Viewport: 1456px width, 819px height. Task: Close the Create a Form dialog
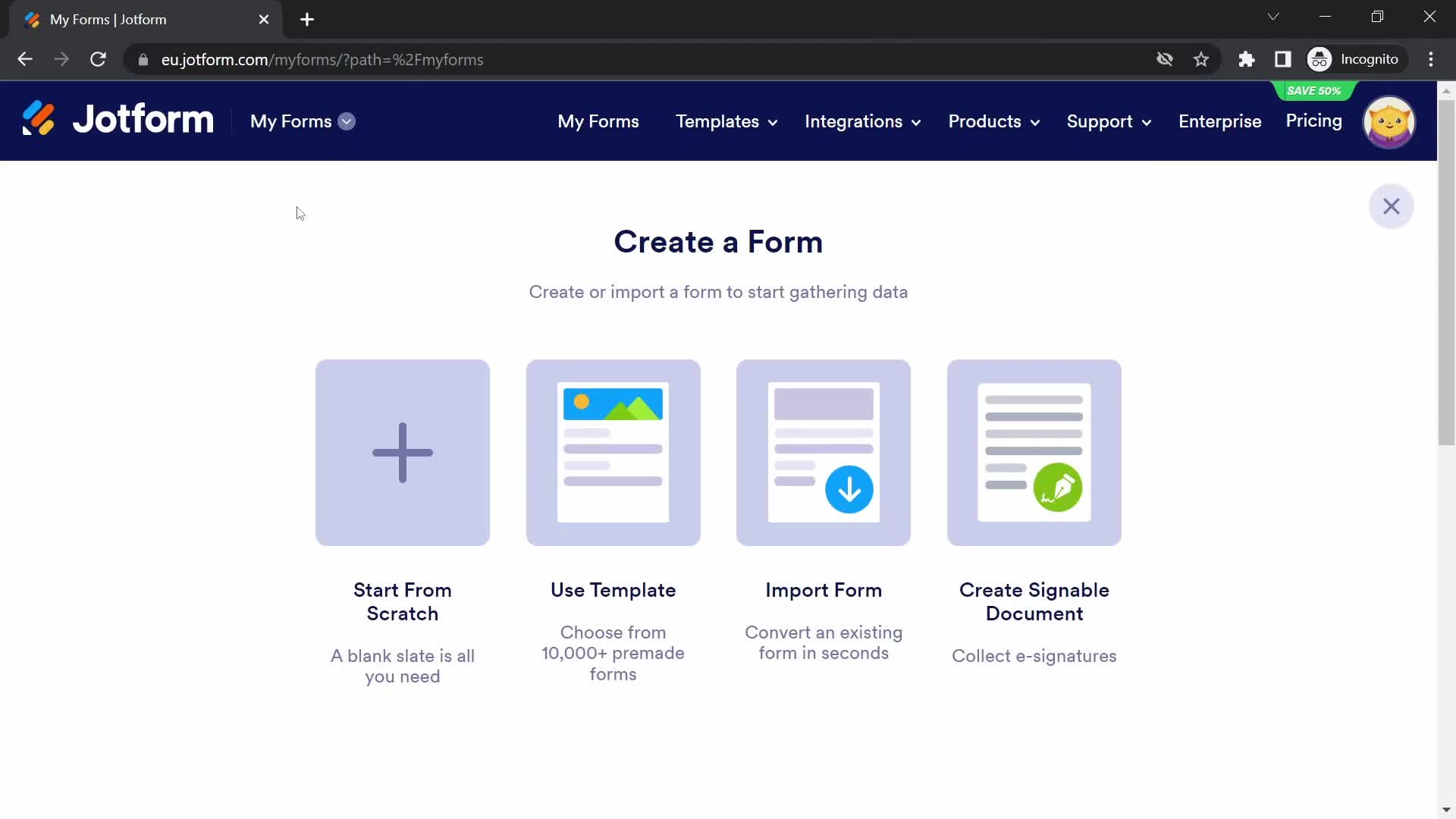(1391, 206)
